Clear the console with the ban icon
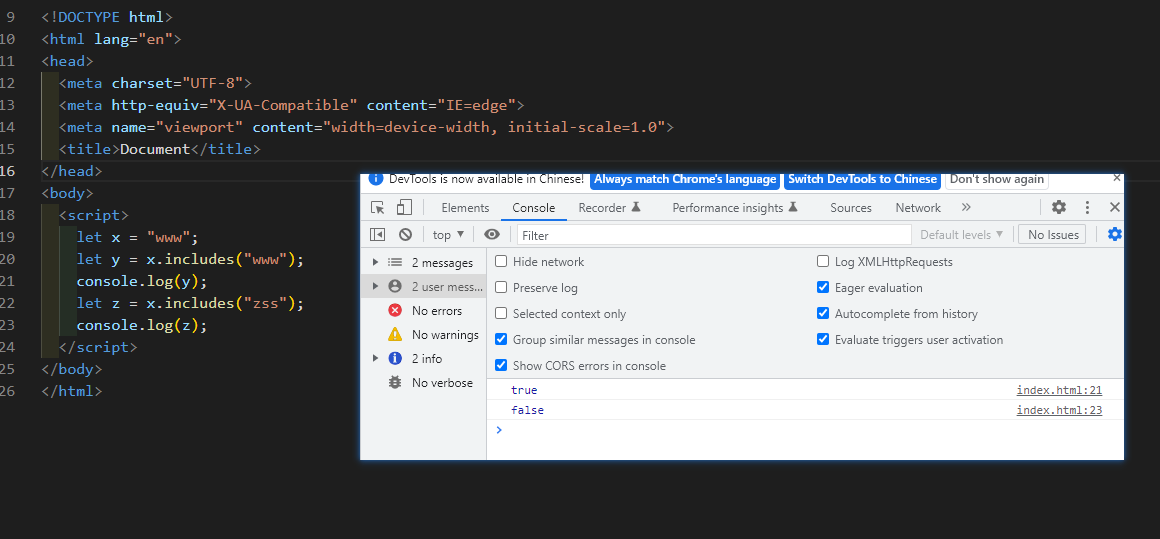Image resolution: width=1160 pixels, height=539 pixels. 405,235
